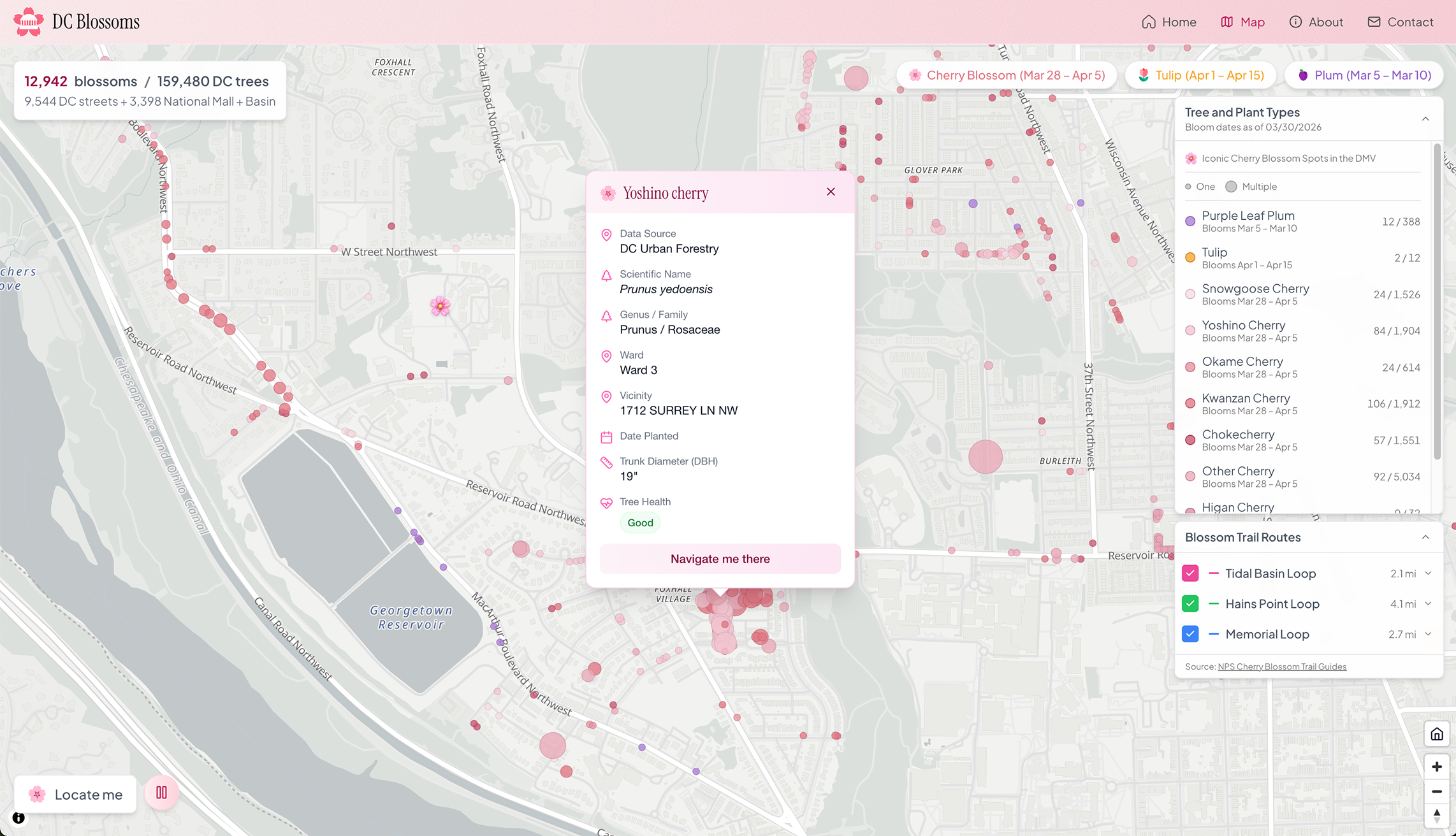
Task: Collapse the Blossom Trail Routes panel
Action: click(x=1425, y=537)
